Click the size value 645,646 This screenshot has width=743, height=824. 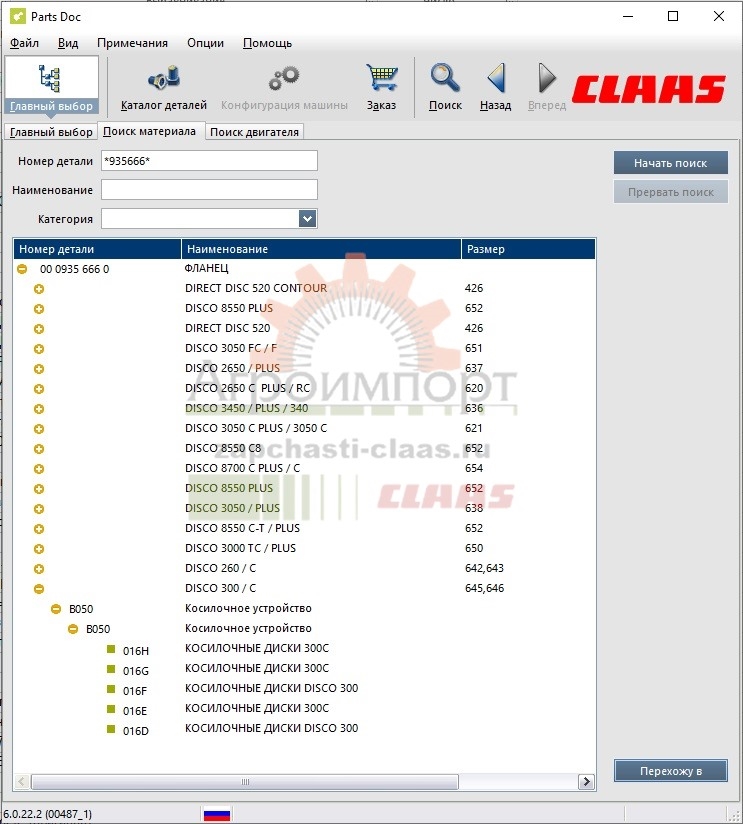coord(484,588)
